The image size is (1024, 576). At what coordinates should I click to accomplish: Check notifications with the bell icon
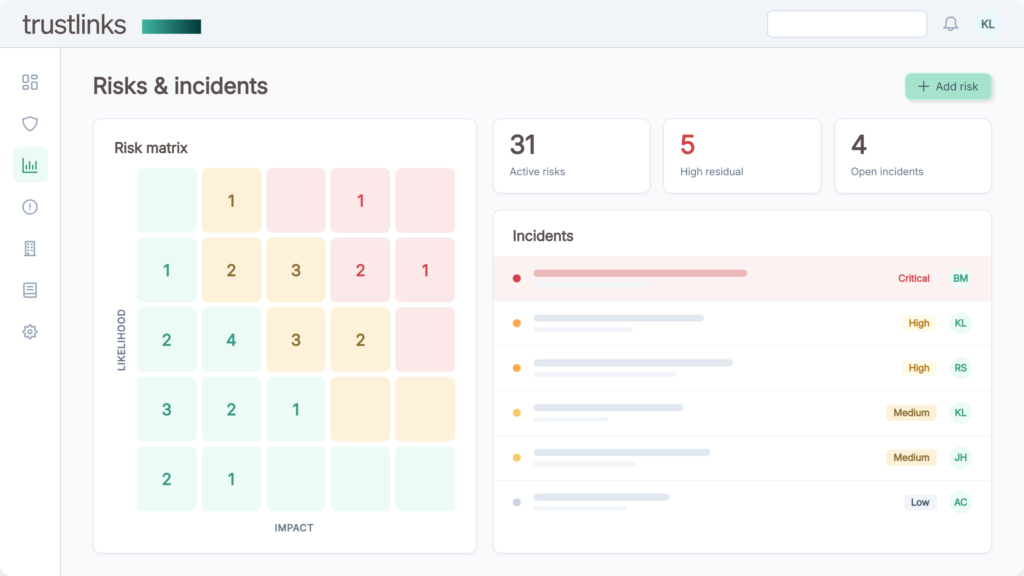(951, 24)
